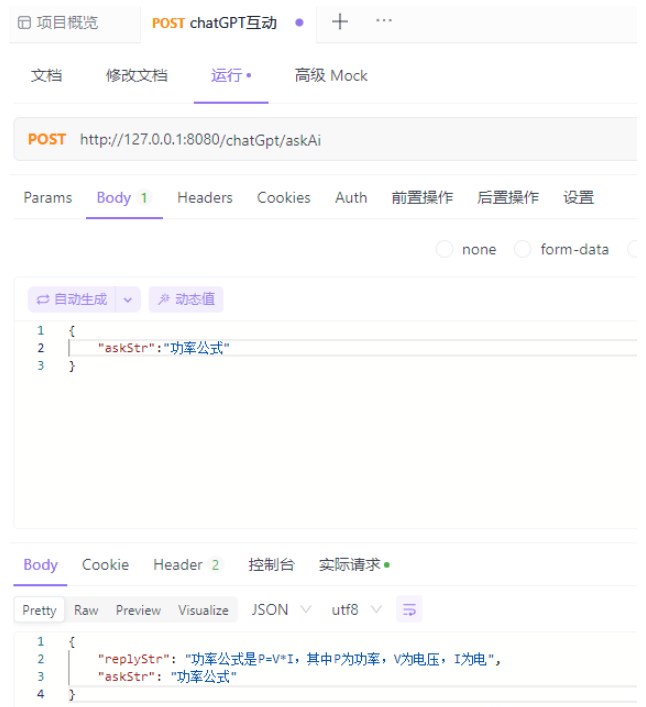
Task: Open the 修改文档 tab
Action: (137, 75)
